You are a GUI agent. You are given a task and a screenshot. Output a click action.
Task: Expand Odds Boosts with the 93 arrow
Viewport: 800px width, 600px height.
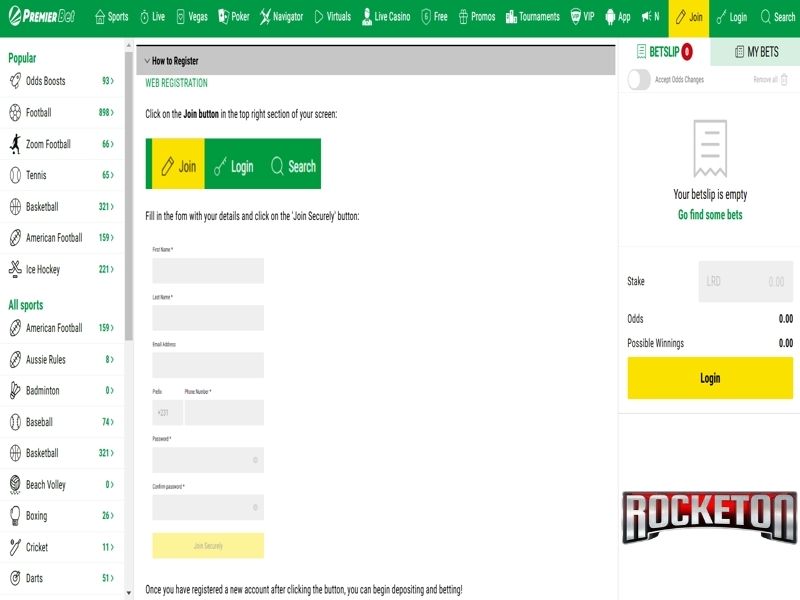click(108, 81)
